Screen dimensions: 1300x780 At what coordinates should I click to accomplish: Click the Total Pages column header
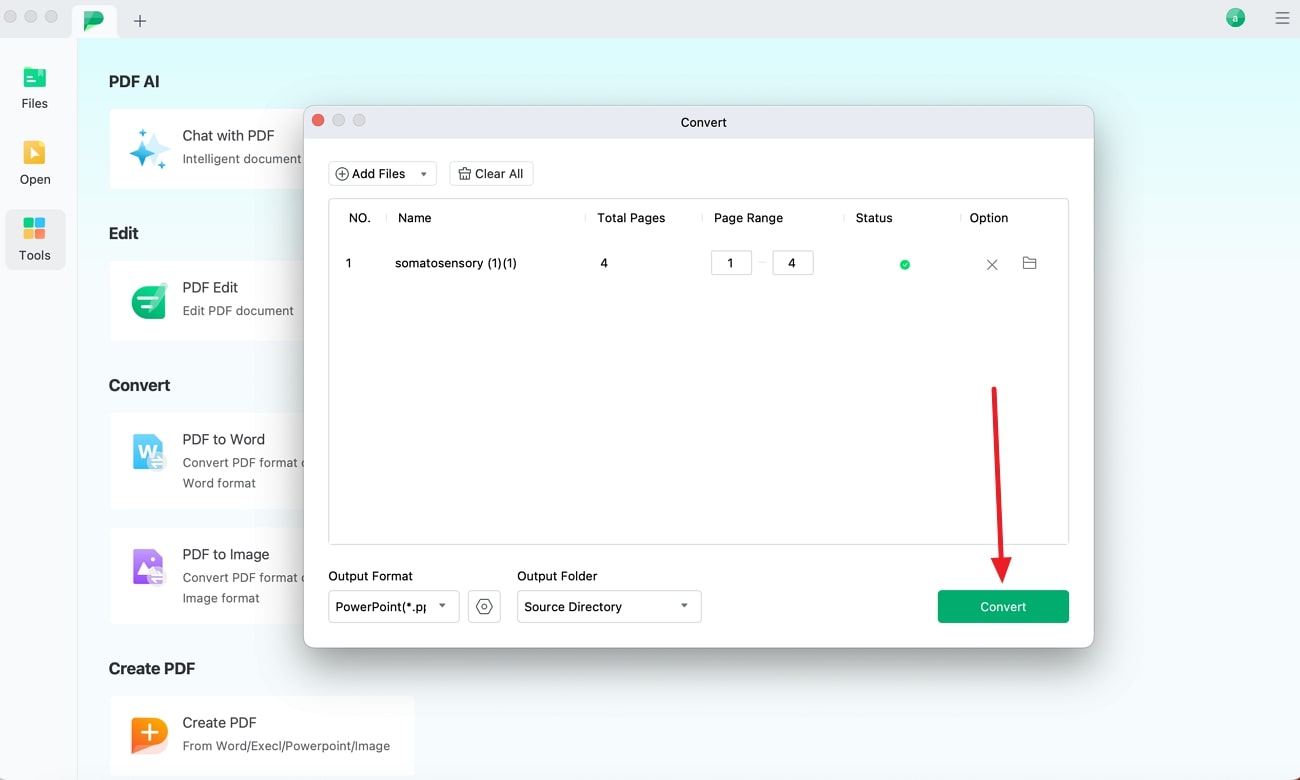pyautogui.click(x=631, y=218)
